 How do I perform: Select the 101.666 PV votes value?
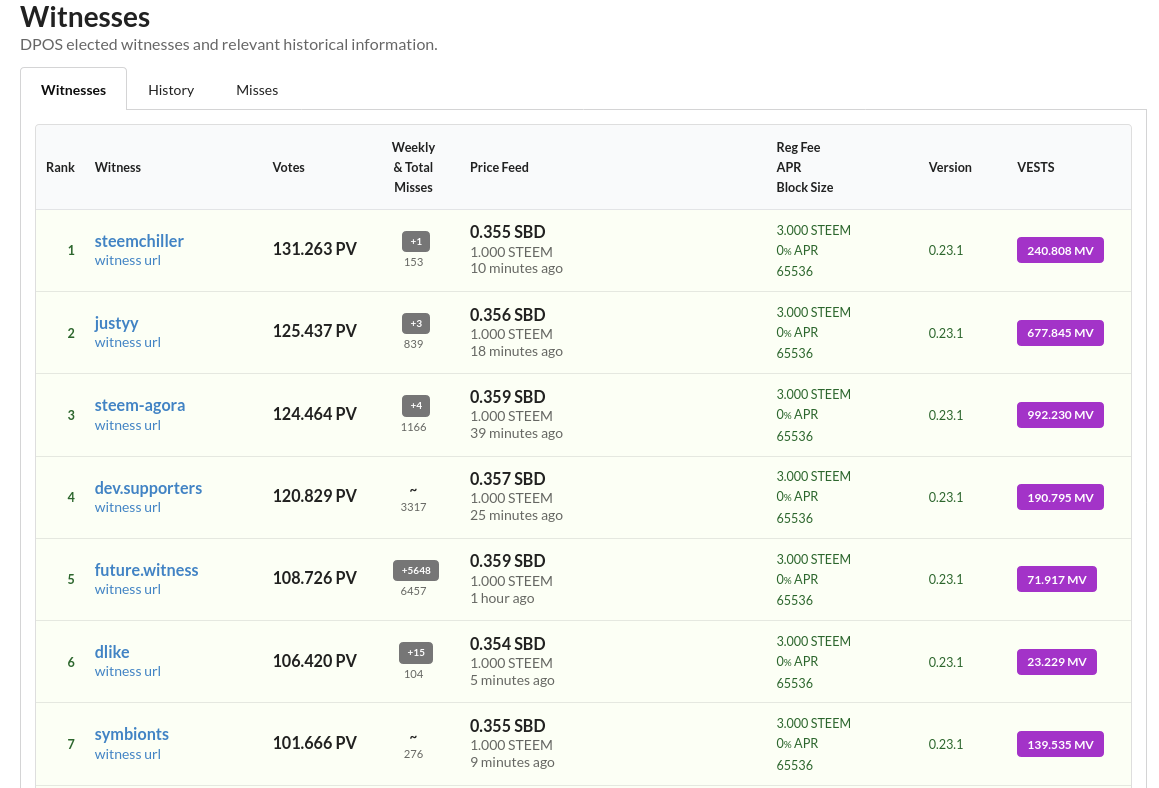point(314,743)
